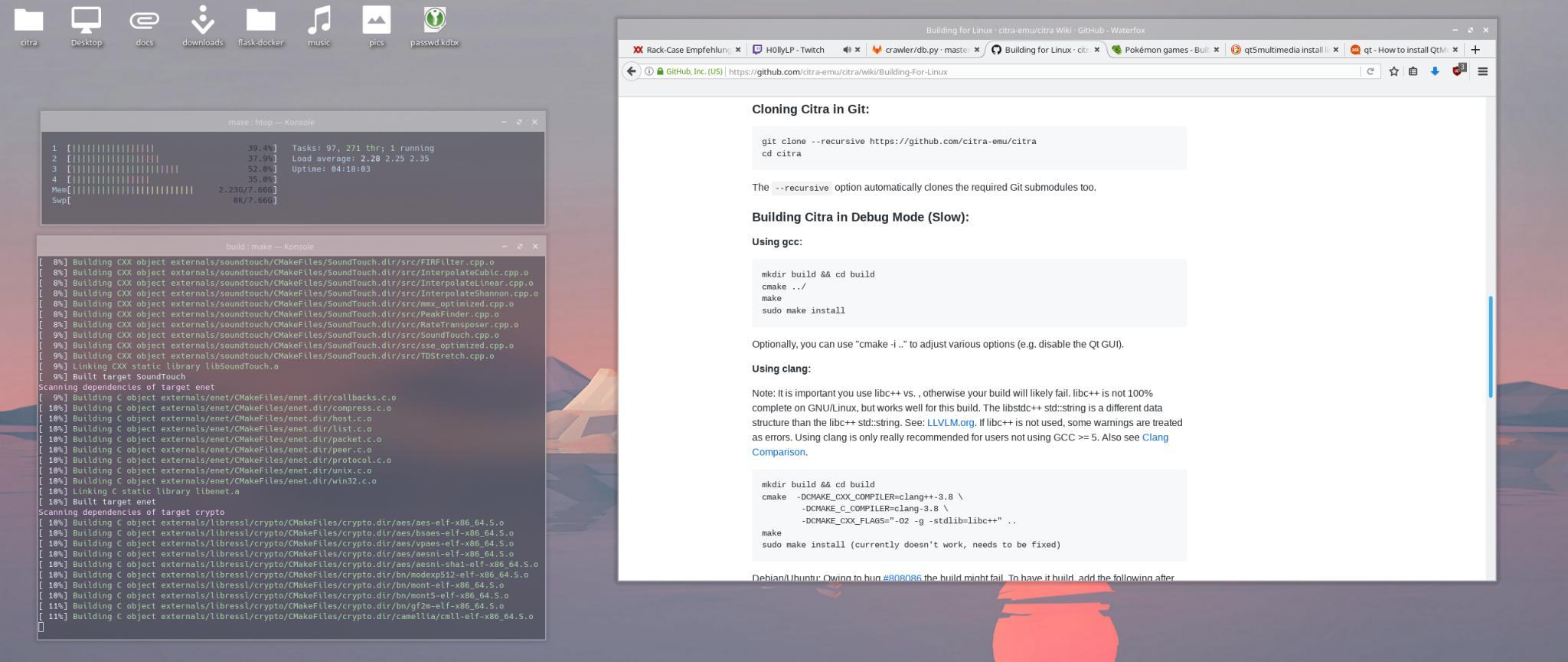Bookmark this page with the star icon
Image resolution: width=1568 pixels, height=662 pixels.
click(1393, 71)
